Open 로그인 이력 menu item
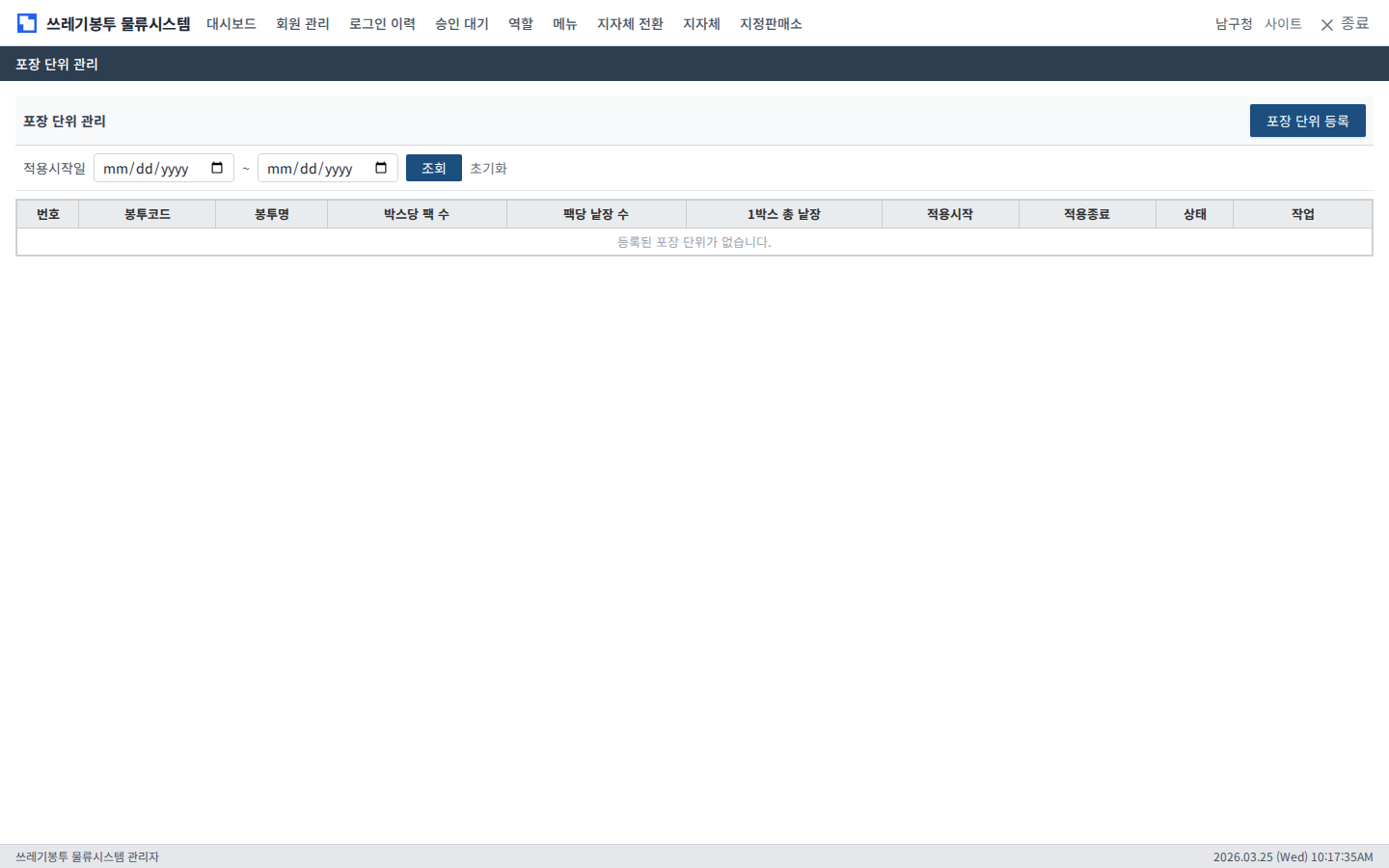This screenshot has height=868, width=1389. click(x=382, y=23)
